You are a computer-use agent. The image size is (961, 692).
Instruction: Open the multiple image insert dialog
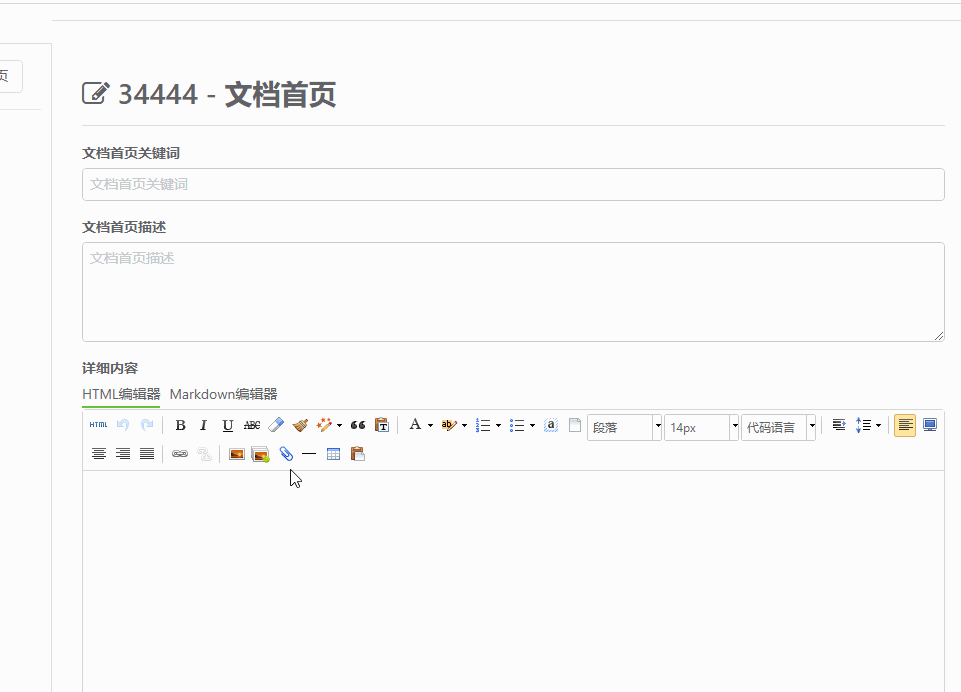pyautogui.click(x=260, y=454)
